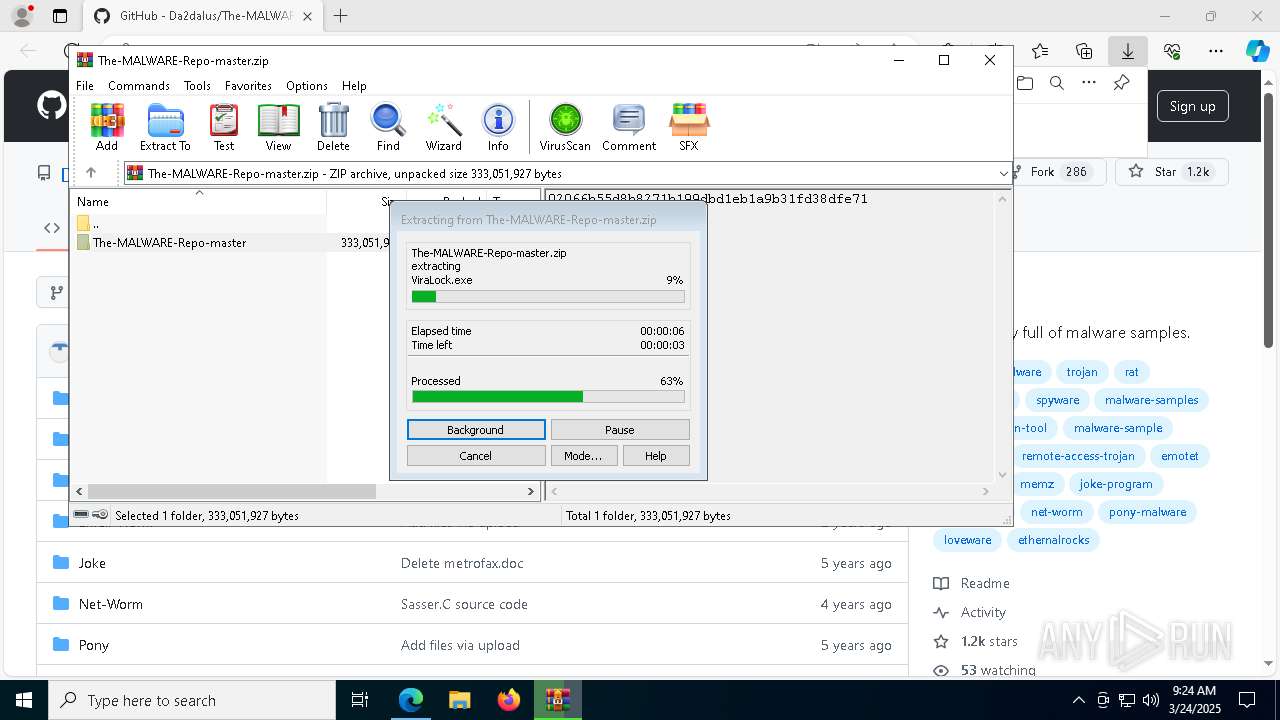
Task: Click the Type here to search box
Action: tap(192, 700)
